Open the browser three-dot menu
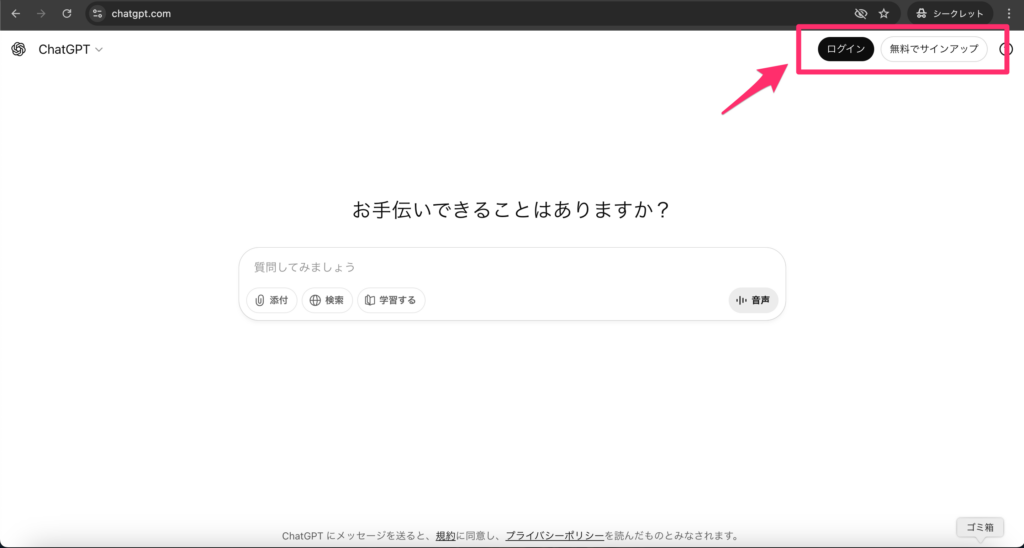1024x548 pixels. (x=1009, y=14)
